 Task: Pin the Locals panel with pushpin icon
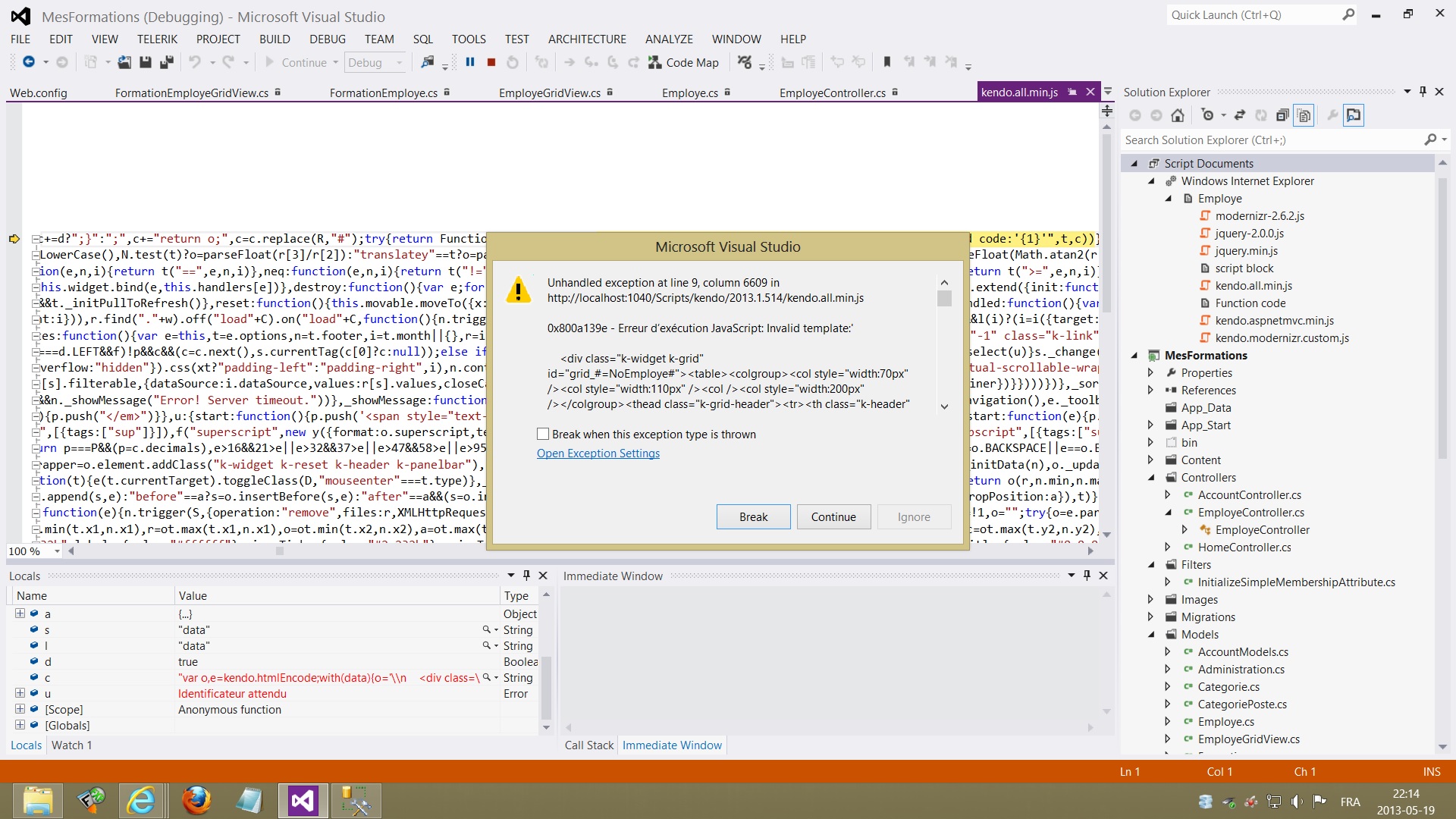coord(527,576)
